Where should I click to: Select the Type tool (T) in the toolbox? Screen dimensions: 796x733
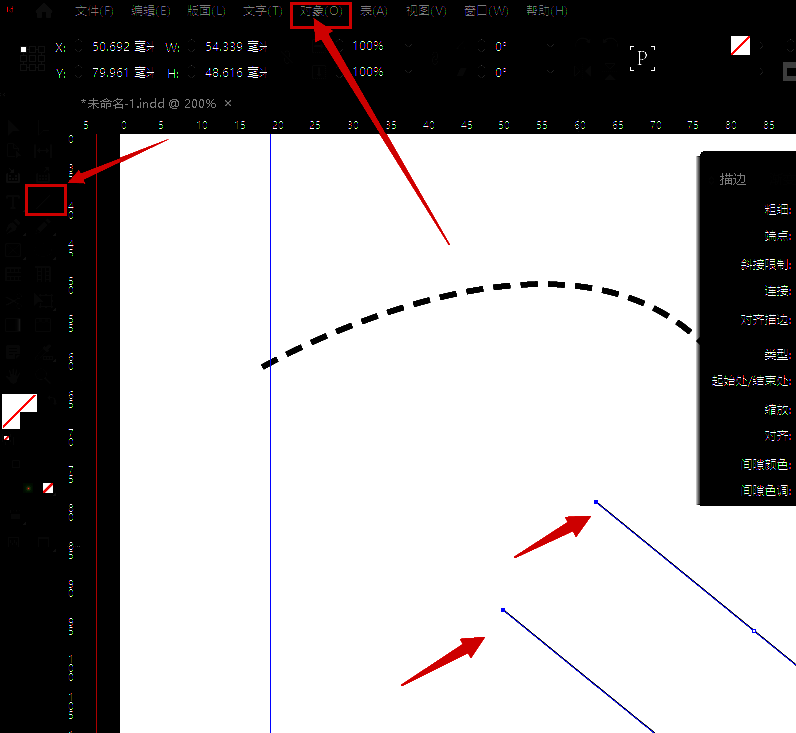click(14, 201)
